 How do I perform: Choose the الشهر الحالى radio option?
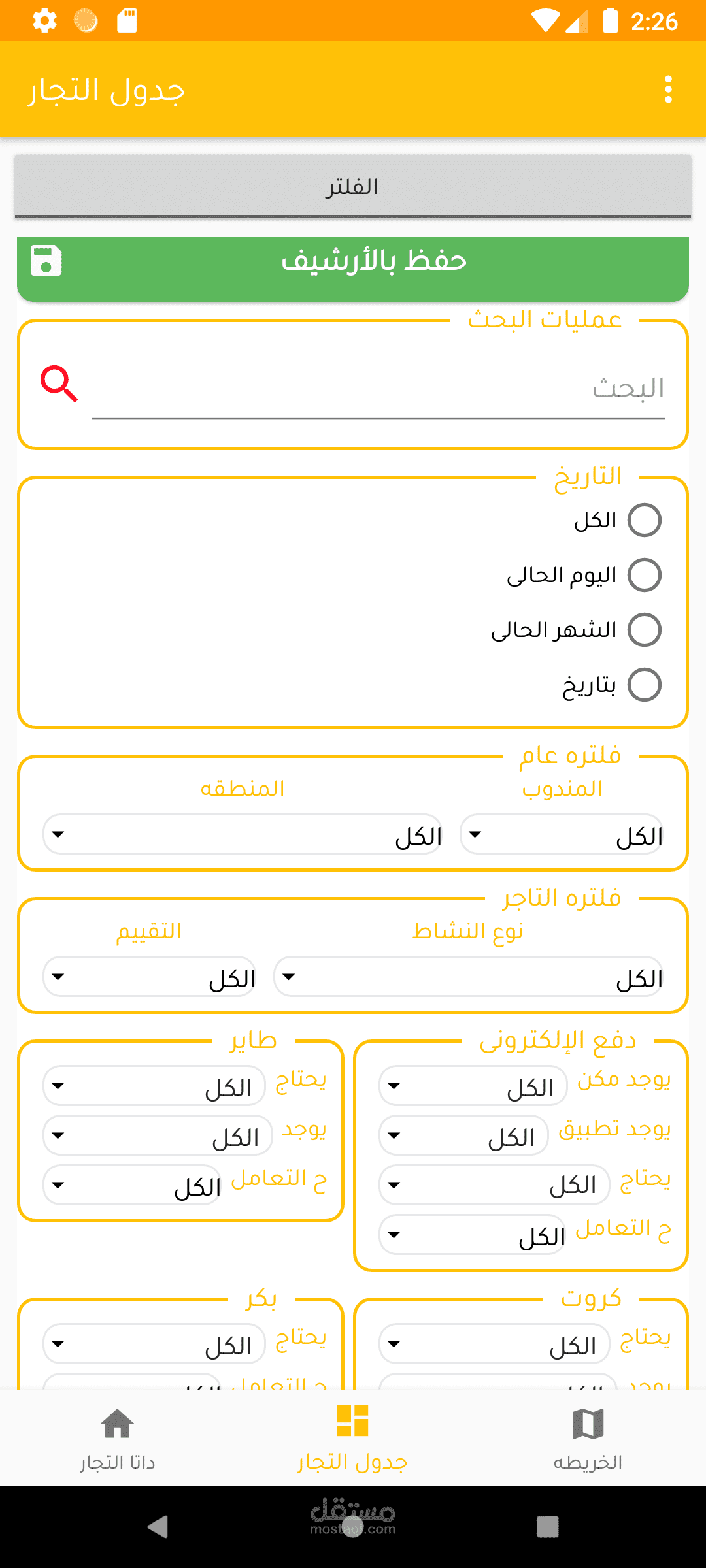(644, 630)
